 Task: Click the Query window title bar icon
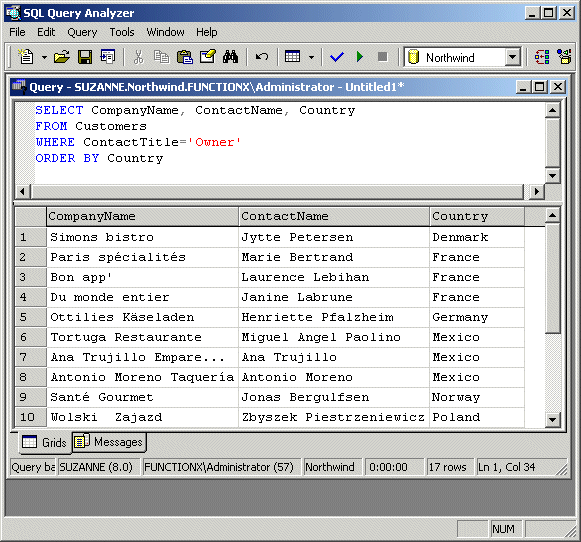(x=19, y=86)
